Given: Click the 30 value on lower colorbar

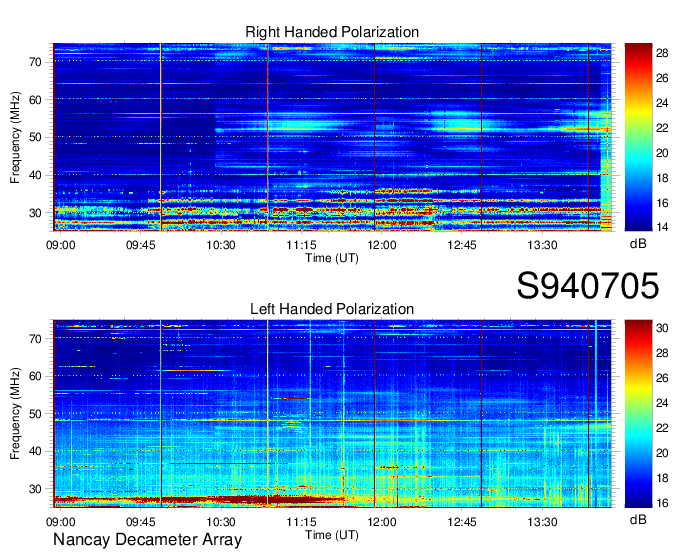Looking at the screenshot, I should click(662, 328).
